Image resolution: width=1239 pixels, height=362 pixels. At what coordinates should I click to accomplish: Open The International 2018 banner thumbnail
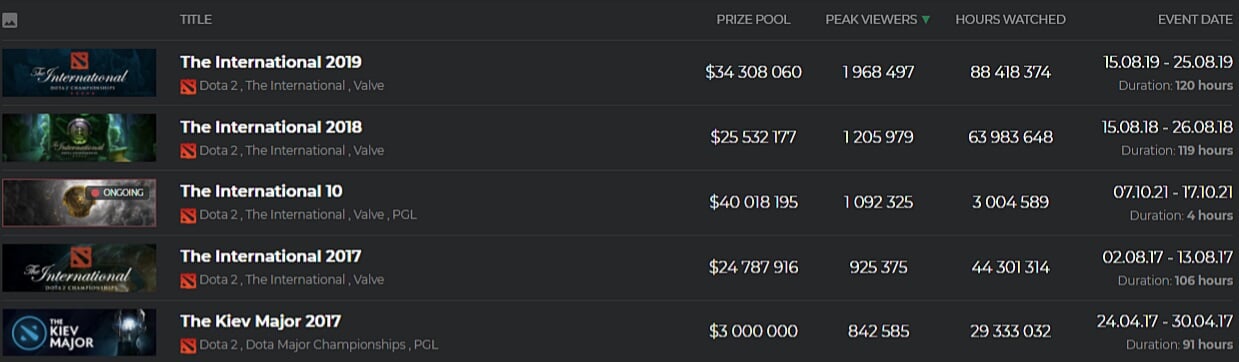tap(79, 137)
